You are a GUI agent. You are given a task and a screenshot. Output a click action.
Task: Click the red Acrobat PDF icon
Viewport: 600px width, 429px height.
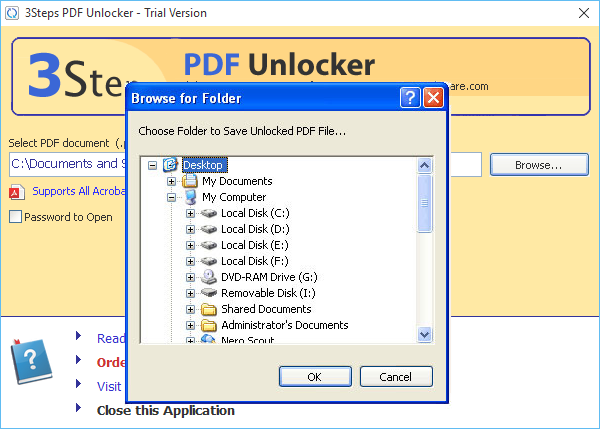(x=16, y=192)
